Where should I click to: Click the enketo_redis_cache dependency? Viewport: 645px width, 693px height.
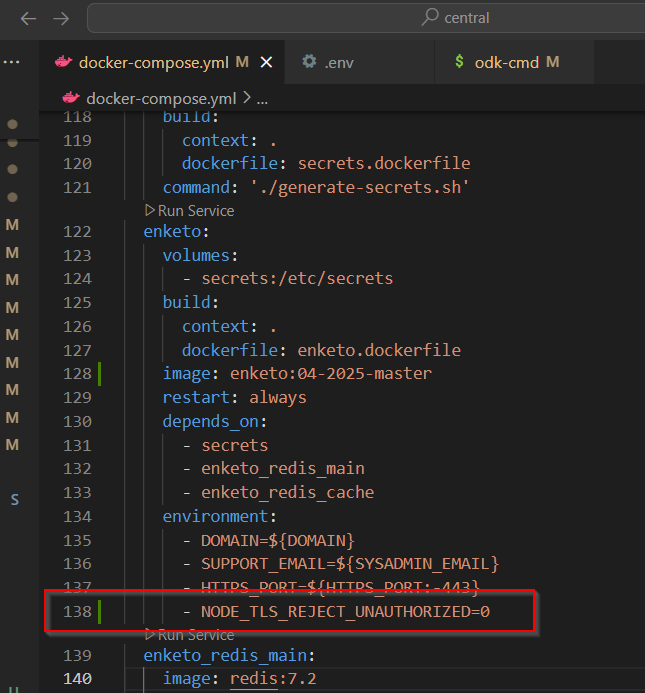click(x=288, y=492)
